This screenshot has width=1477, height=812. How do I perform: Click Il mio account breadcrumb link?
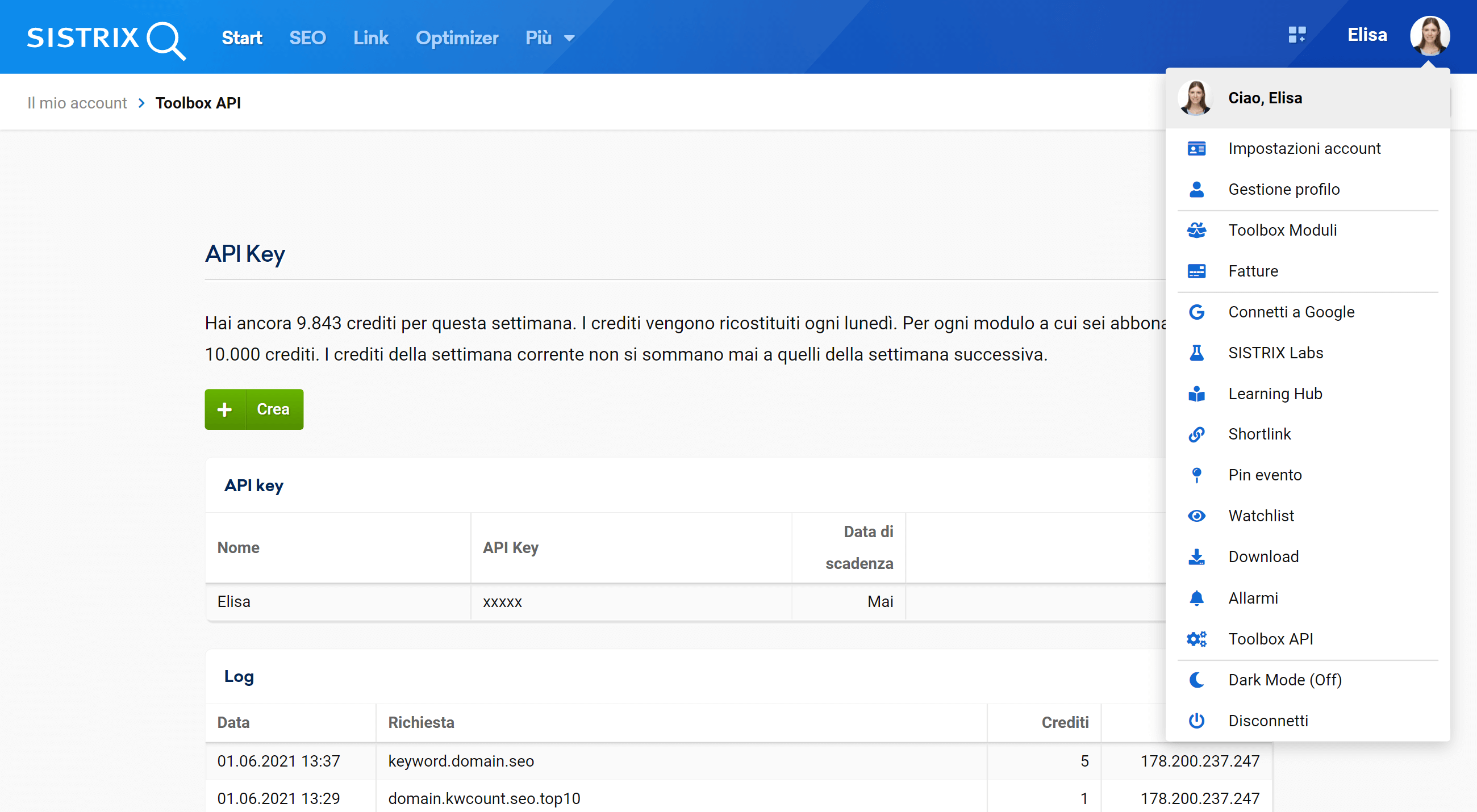pyautogui.click(x=77, y=103)
